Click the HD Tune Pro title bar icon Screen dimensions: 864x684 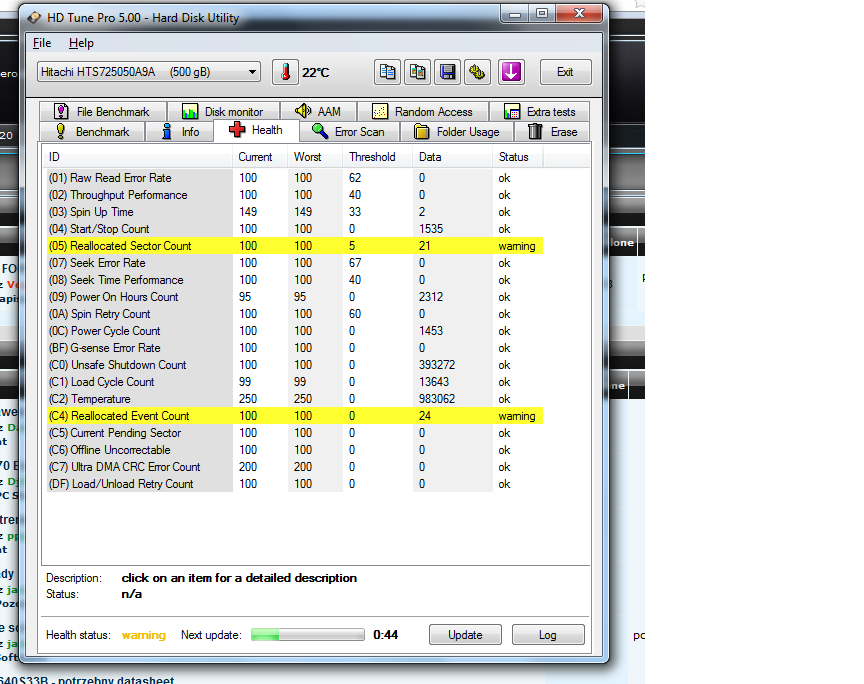tap(34, 18)
